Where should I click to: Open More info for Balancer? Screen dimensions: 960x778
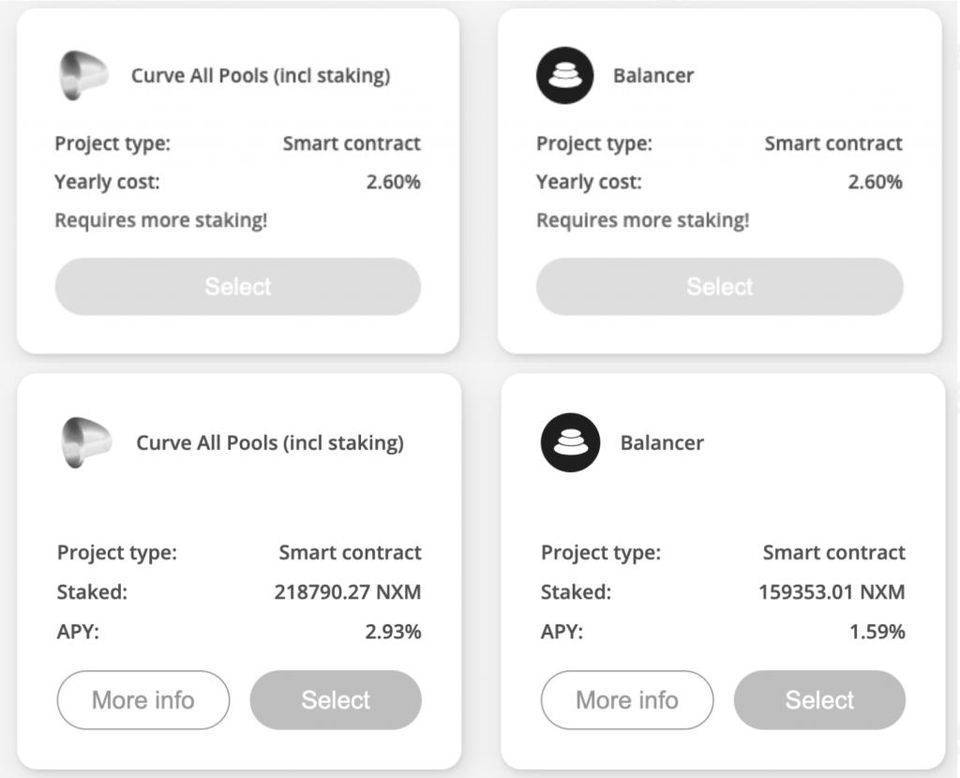(627, 700)
